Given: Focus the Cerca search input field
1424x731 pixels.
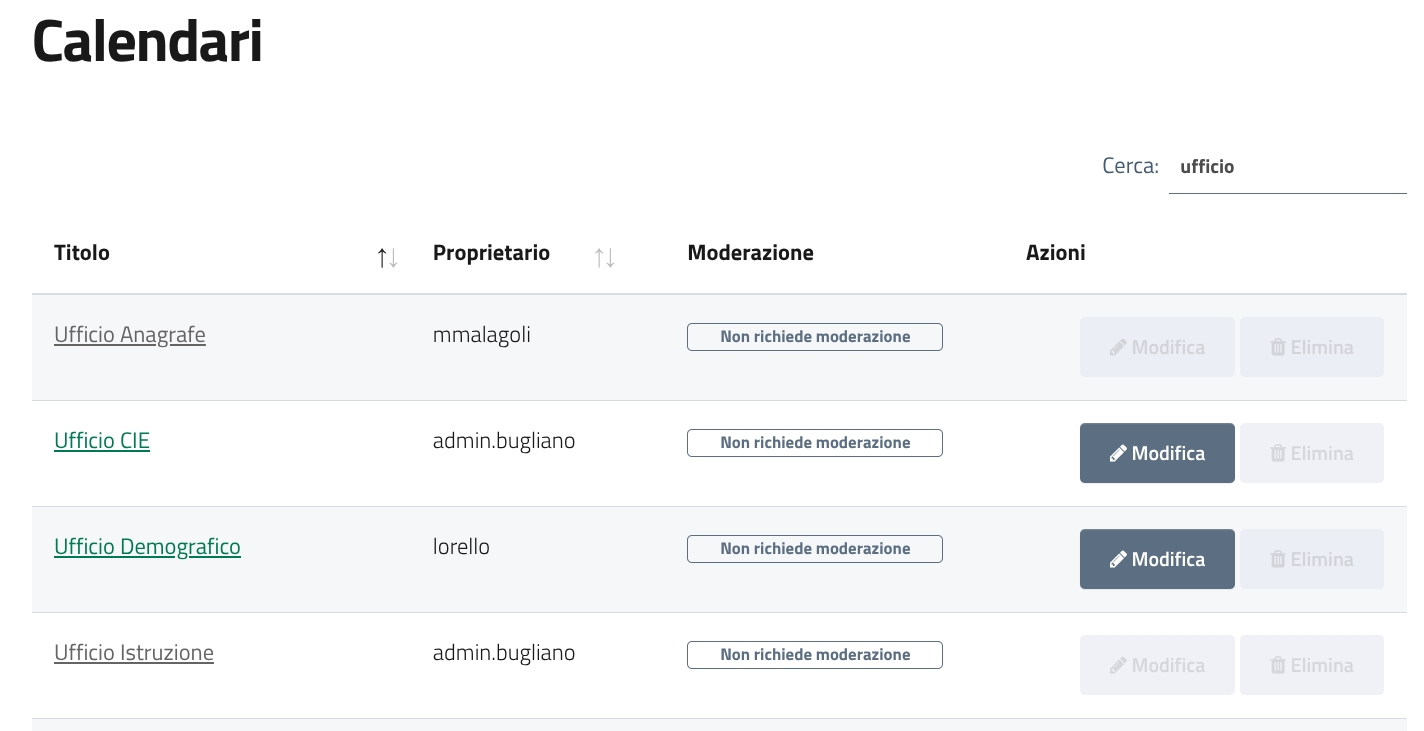Looking at the screenshot, I should tap(1286, 167).
